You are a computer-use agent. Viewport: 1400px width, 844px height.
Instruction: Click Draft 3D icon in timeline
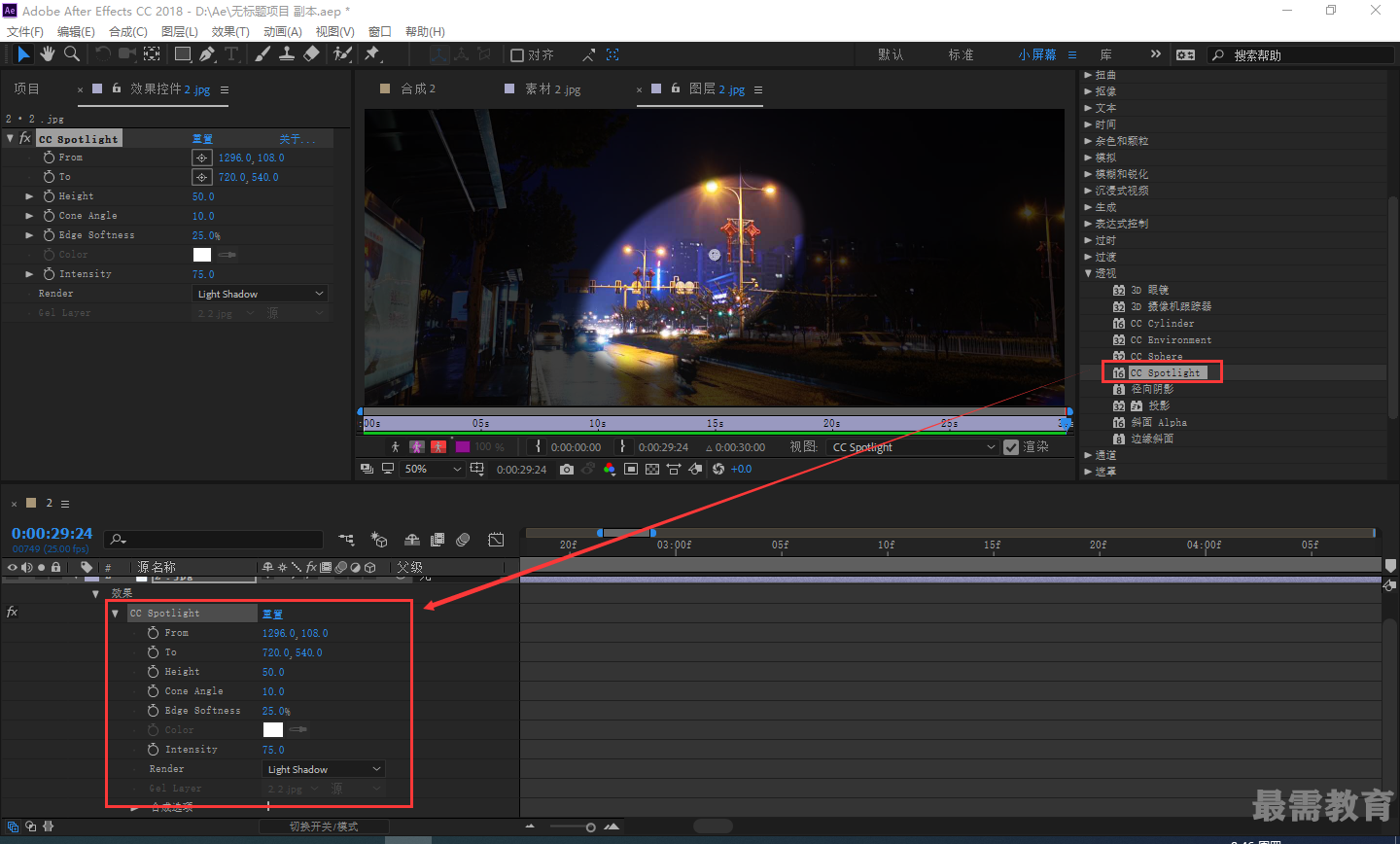click(x=379, y=540)
